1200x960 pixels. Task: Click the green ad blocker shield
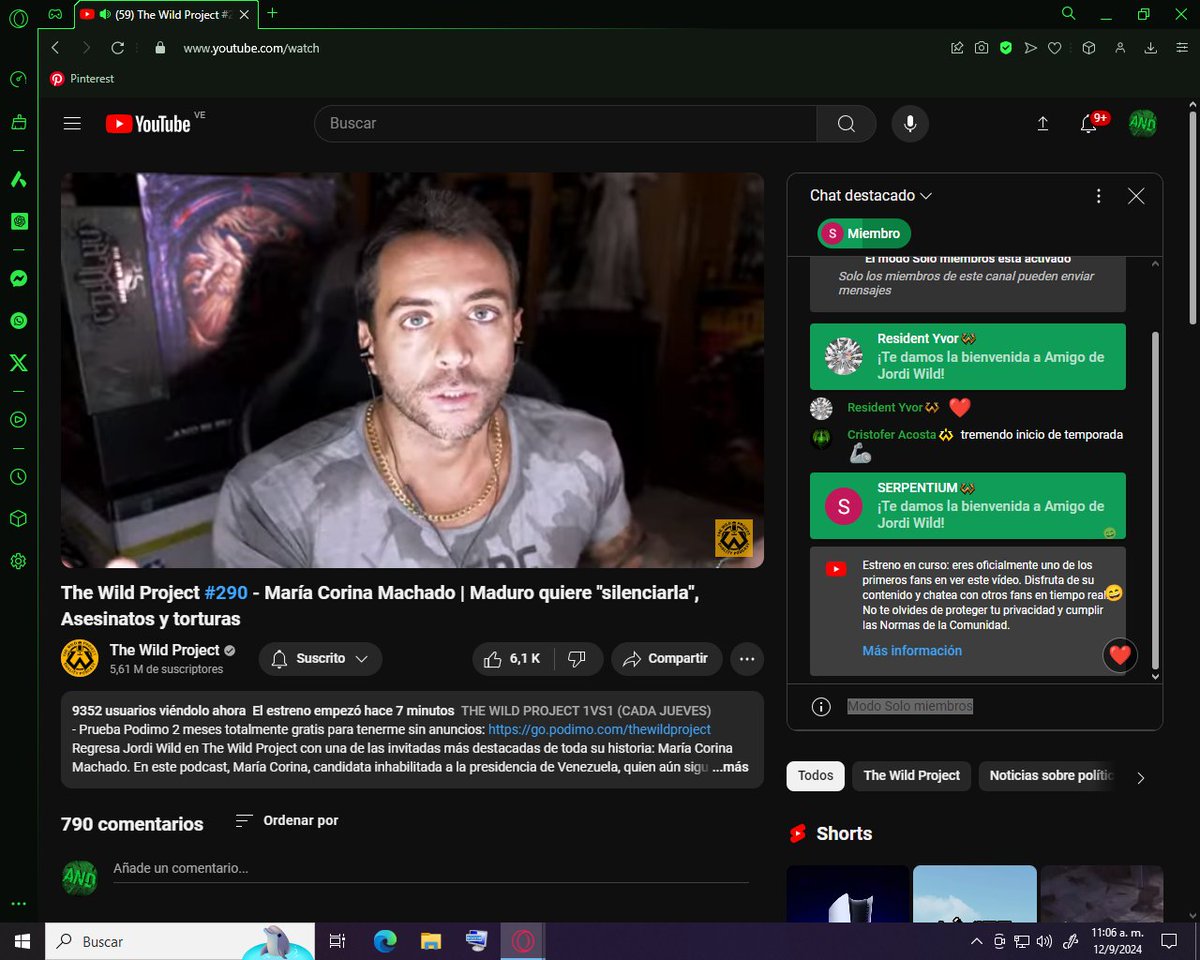point(1006,48)
